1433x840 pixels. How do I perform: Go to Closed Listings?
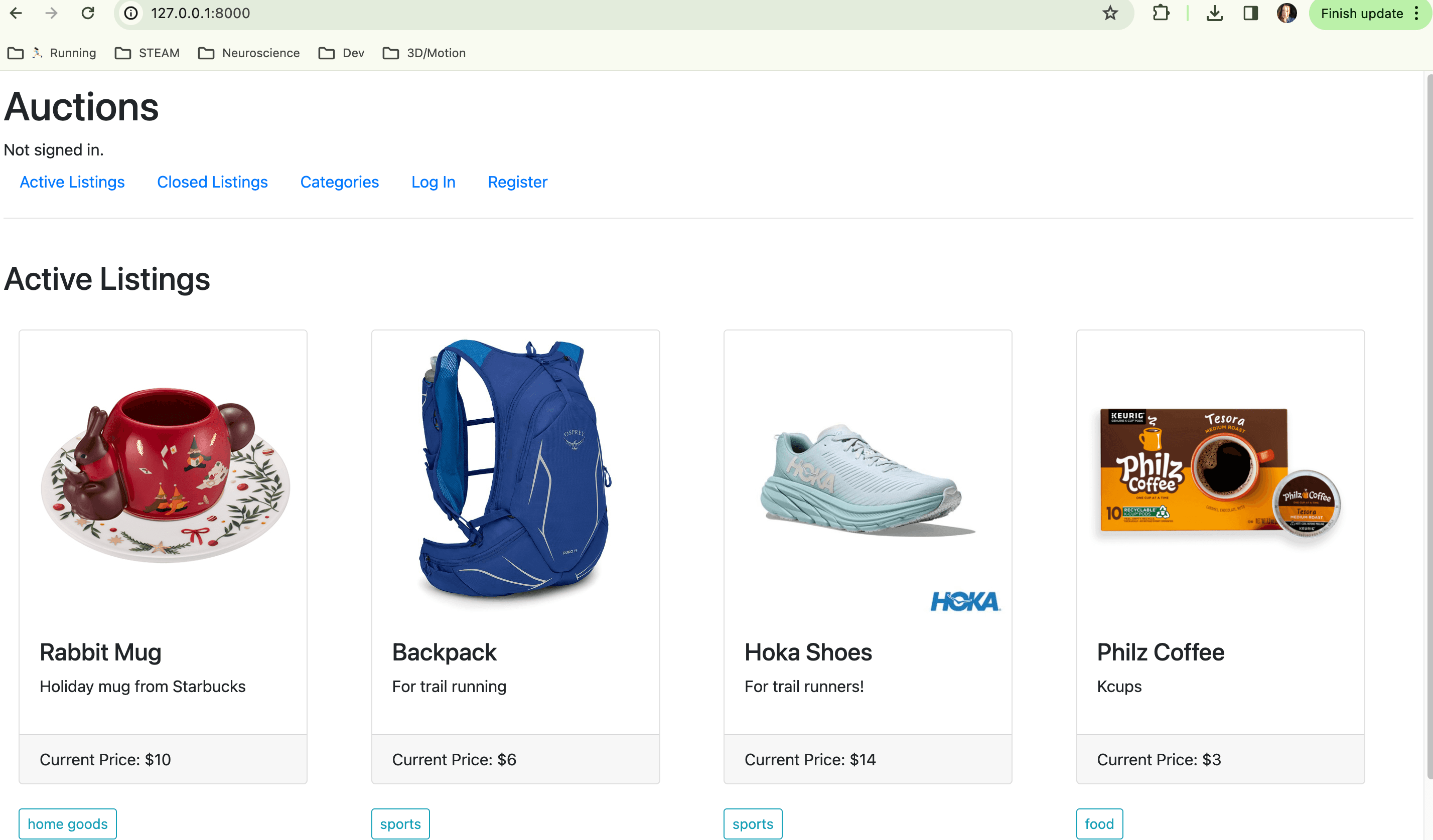[x=212, y=182]
